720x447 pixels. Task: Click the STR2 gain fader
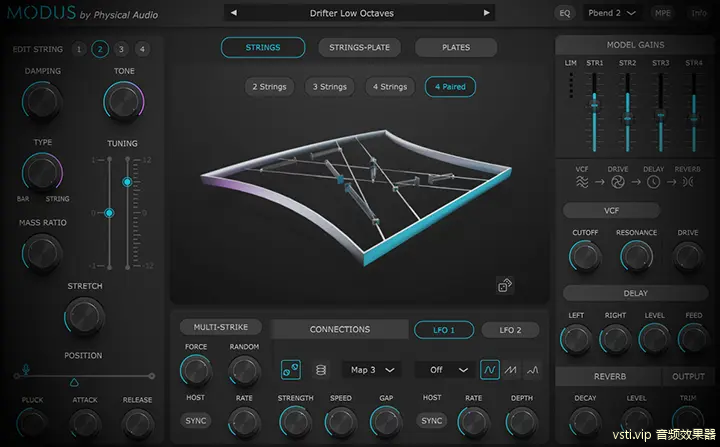[x=627, y=119]
